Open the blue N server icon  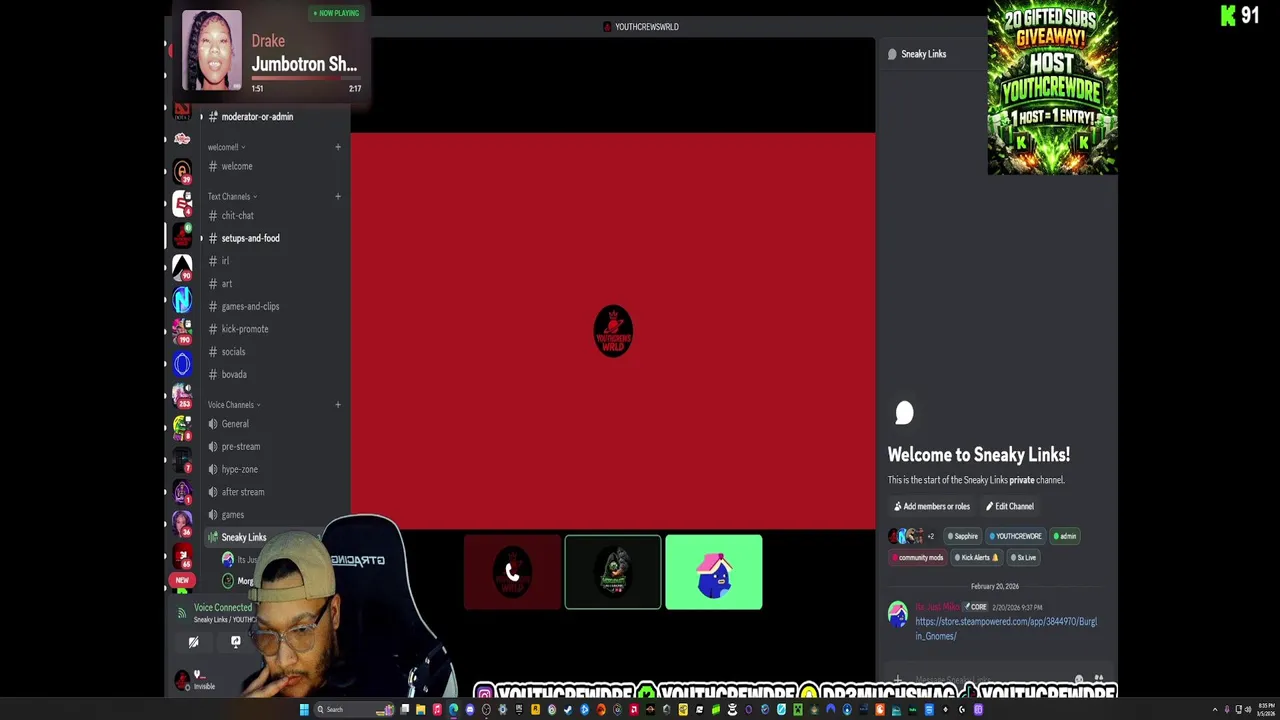[x=182, y=299]
